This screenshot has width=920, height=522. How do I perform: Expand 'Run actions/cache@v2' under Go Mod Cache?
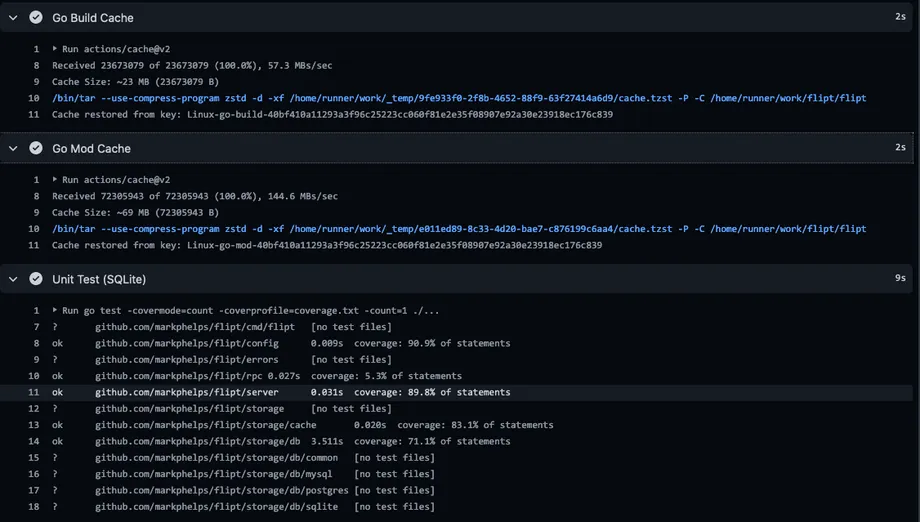[x=55, y=179]
